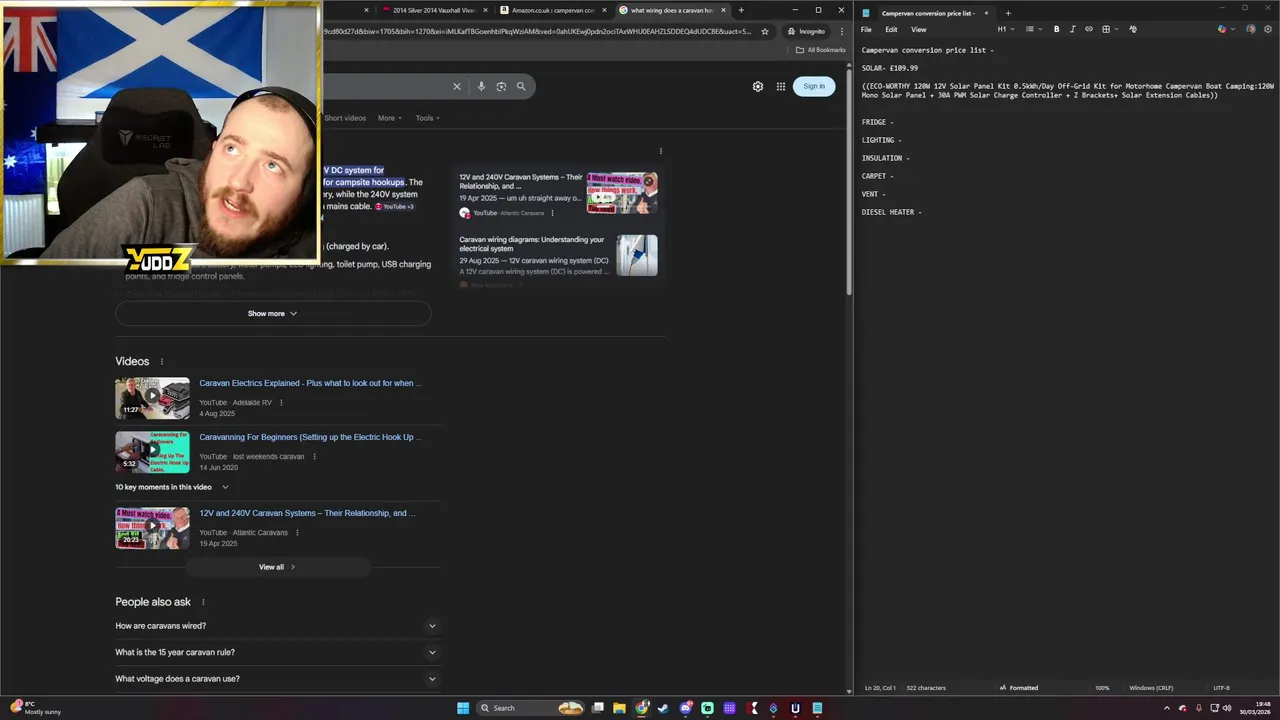The image size is (1280, 720).
Task: Expand the More search filters dropdown
Action: click(x=390, y=118)
